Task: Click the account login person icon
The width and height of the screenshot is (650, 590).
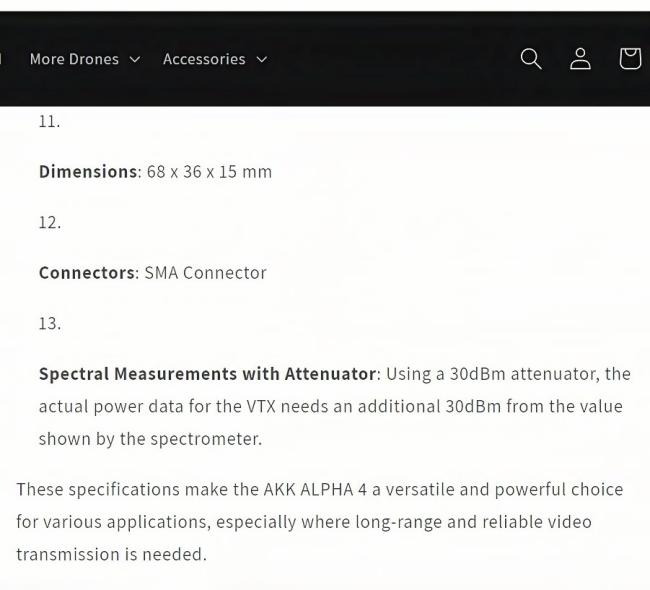Action: pos(580,59)
